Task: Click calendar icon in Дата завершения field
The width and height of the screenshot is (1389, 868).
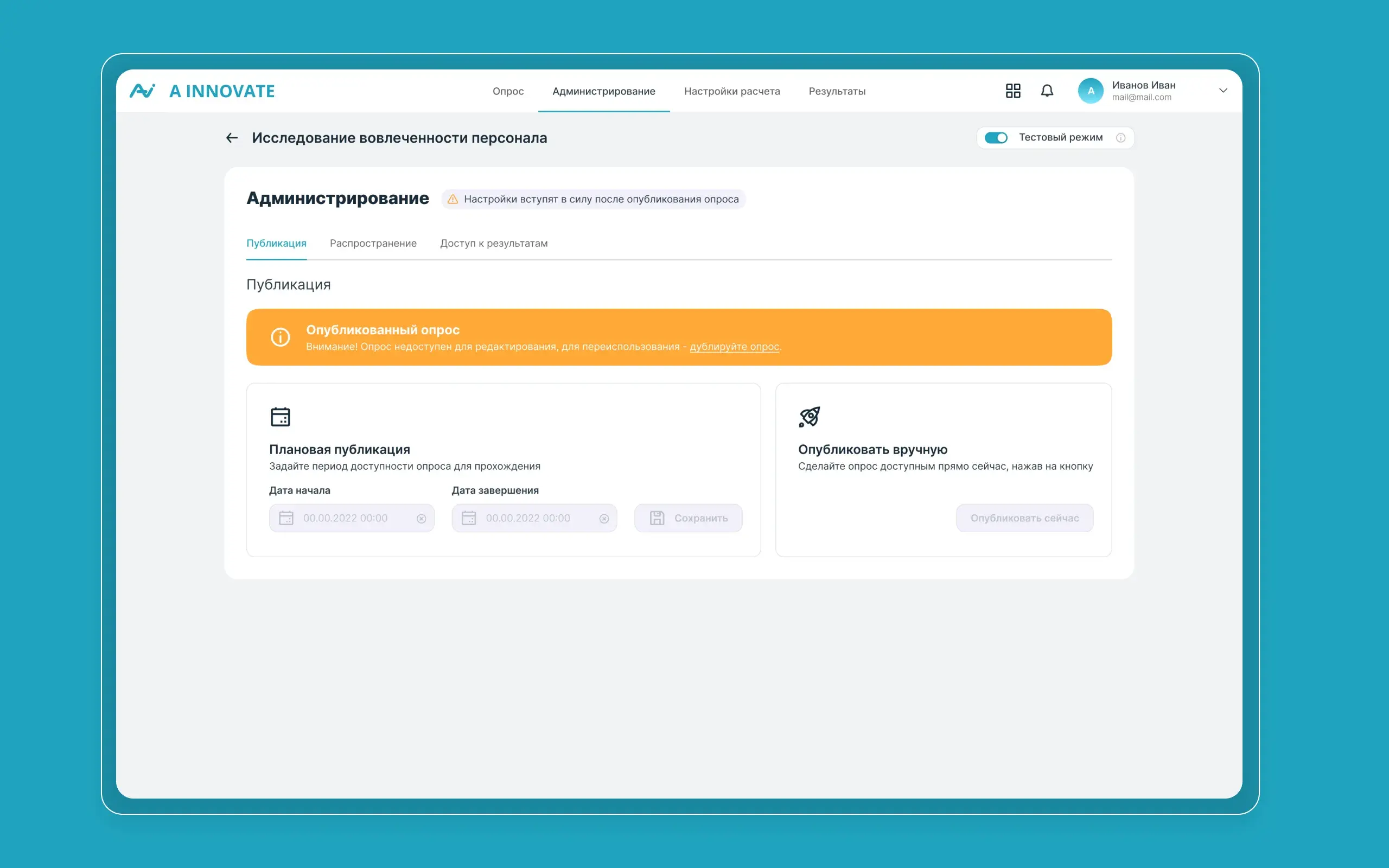Action: [468, 518]
